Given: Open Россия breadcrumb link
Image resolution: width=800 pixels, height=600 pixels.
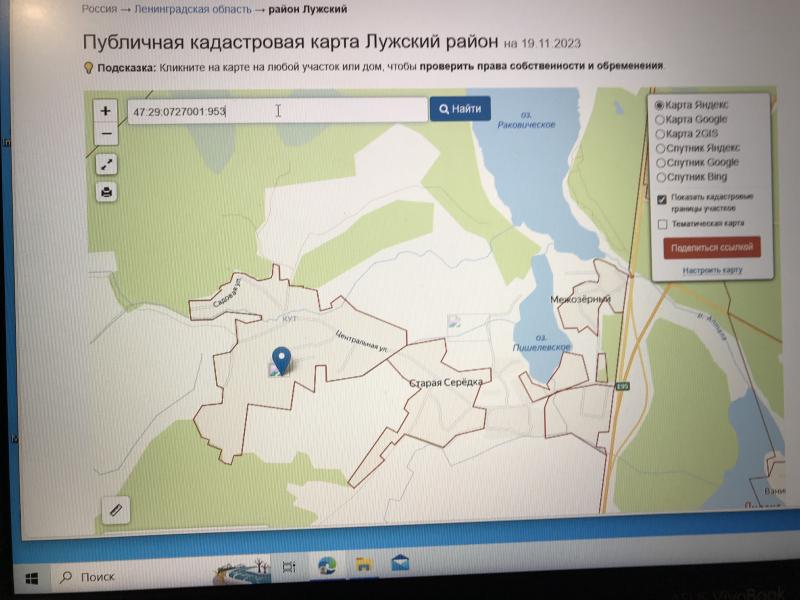Looking at the screenshot, I should pyautogui.click(x=99, y=9).
